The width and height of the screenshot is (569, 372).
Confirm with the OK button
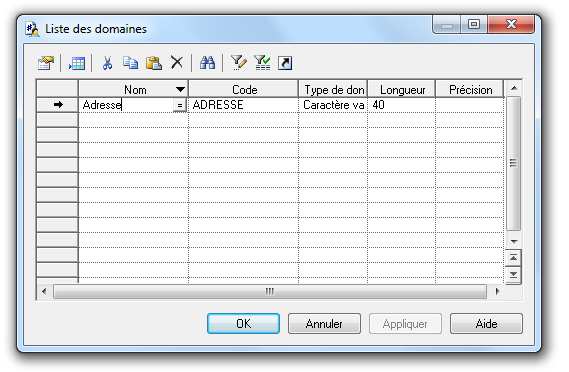click(x=243, y=323)
